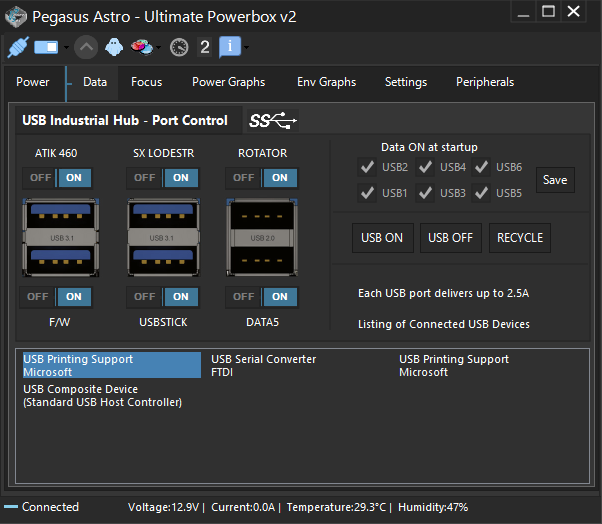
Task: Click Save for startup settings
Action: coord(555,180)
